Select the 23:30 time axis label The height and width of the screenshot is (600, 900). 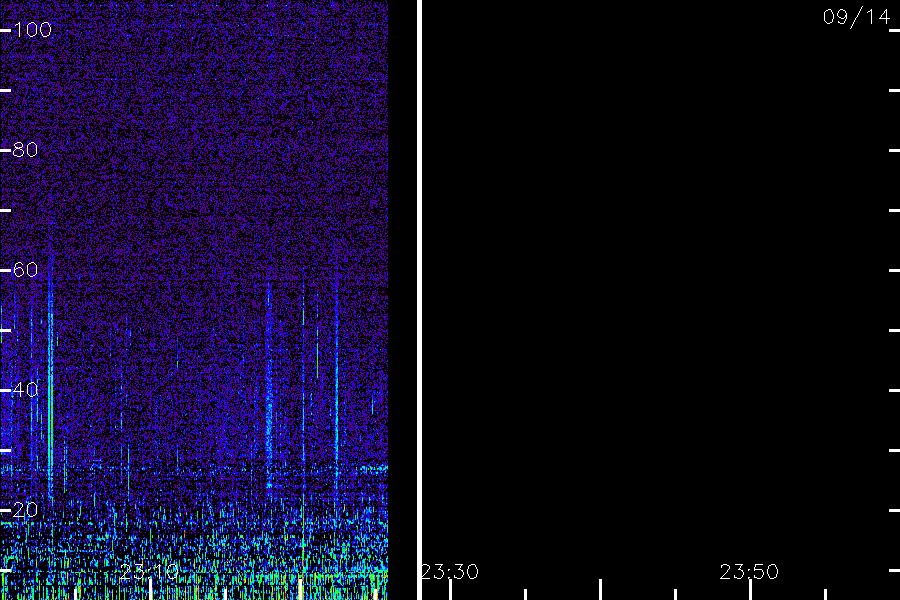tap(449, 572)
